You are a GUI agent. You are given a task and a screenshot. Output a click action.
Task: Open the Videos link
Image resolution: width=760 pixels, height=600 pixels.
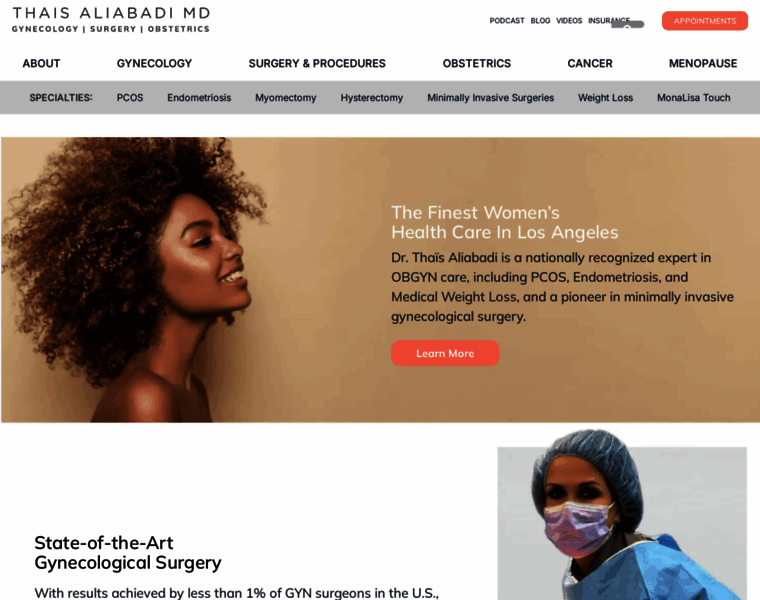click(x=569, y=20)
